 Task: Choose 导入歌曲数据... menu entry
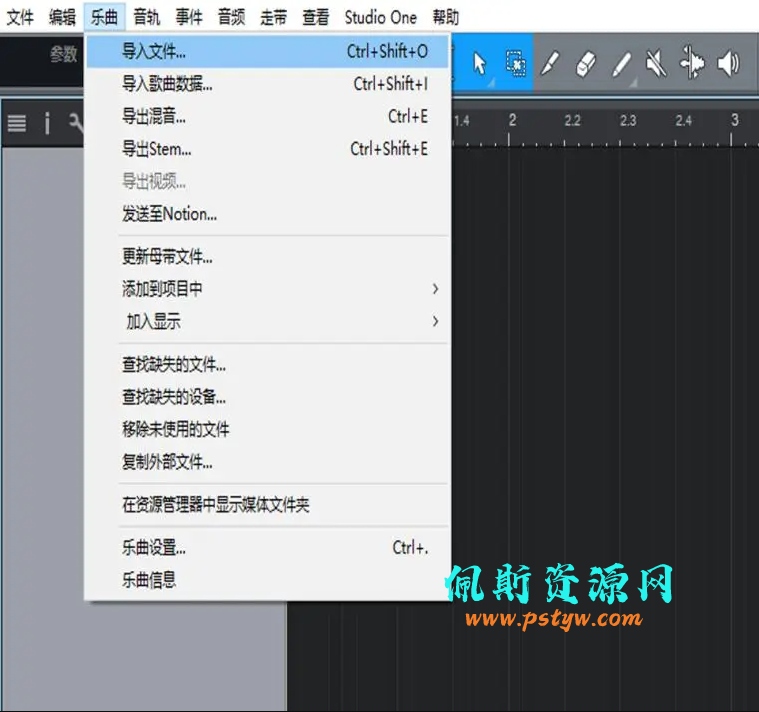tap(267, 84)
